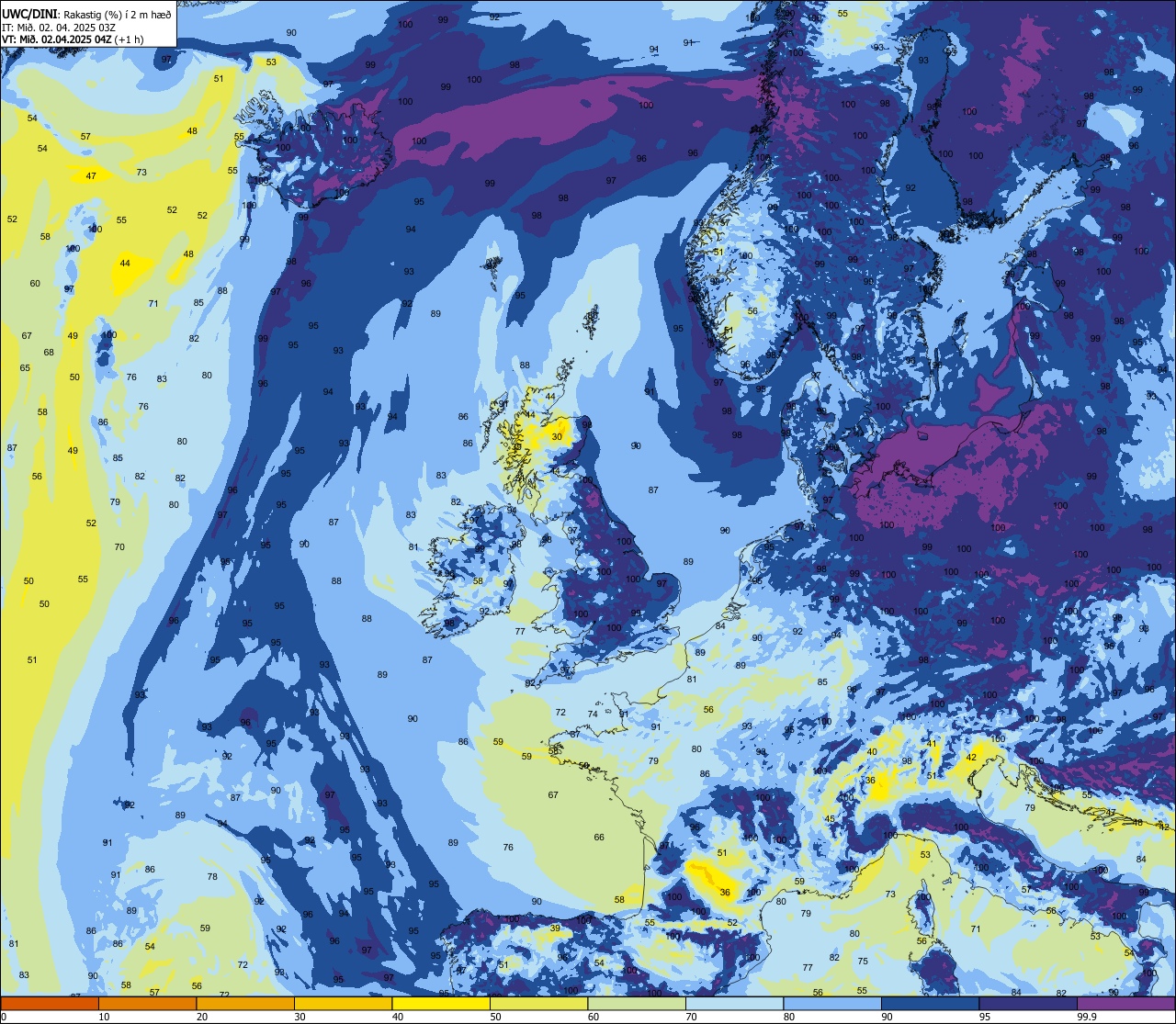This screenshot has width=1176, height=1024.
Task: Click the legend tick label 20
Action: click(202, 1017)
